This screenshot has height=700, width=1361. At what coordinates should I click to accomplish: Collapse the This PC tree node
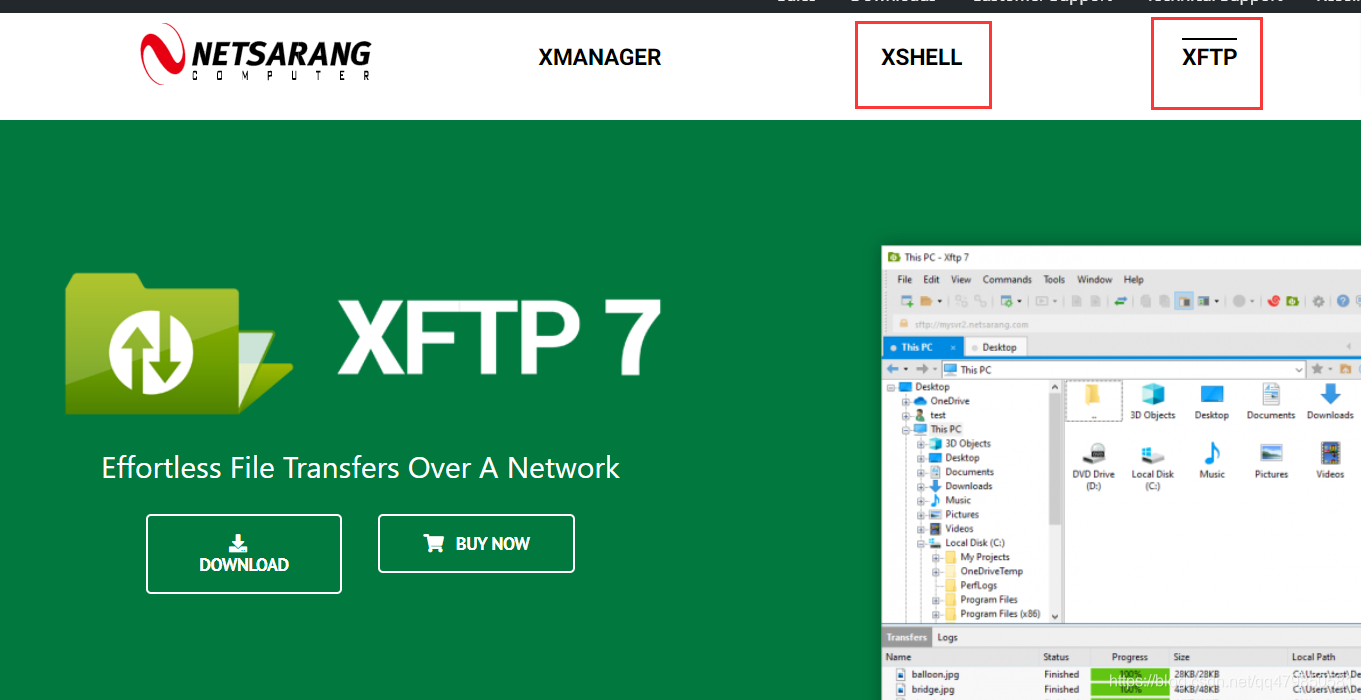pos(906,430)
